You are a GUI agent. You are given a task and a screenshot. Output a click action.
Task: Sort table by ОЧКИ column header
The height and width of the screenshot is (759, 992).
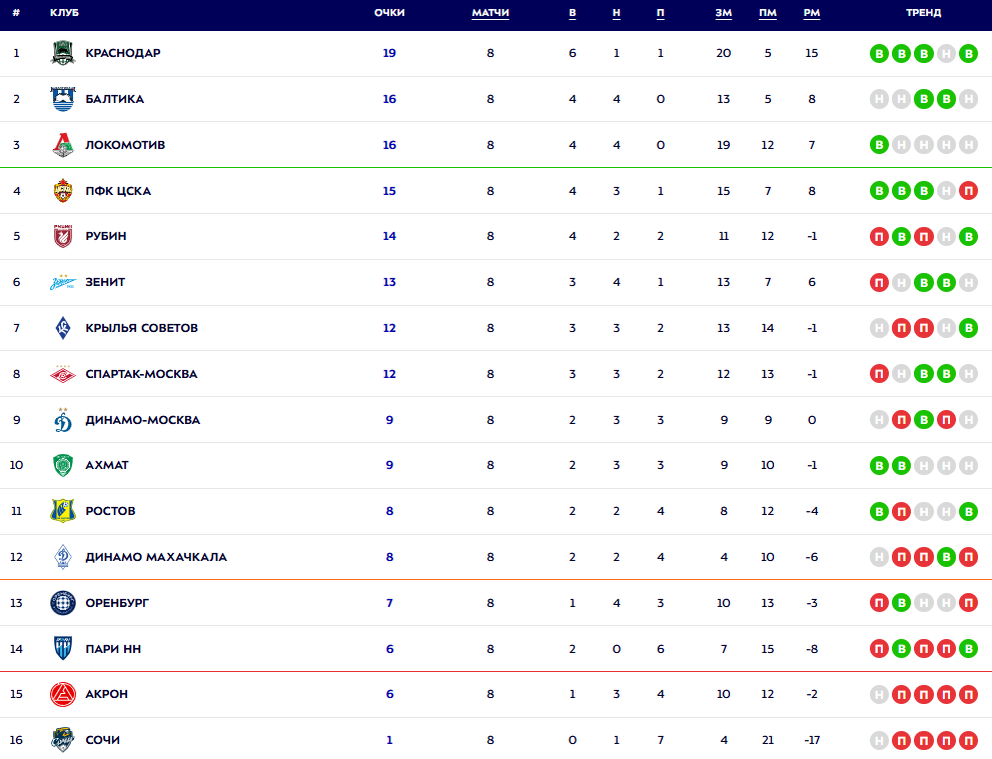click(389, 13)
